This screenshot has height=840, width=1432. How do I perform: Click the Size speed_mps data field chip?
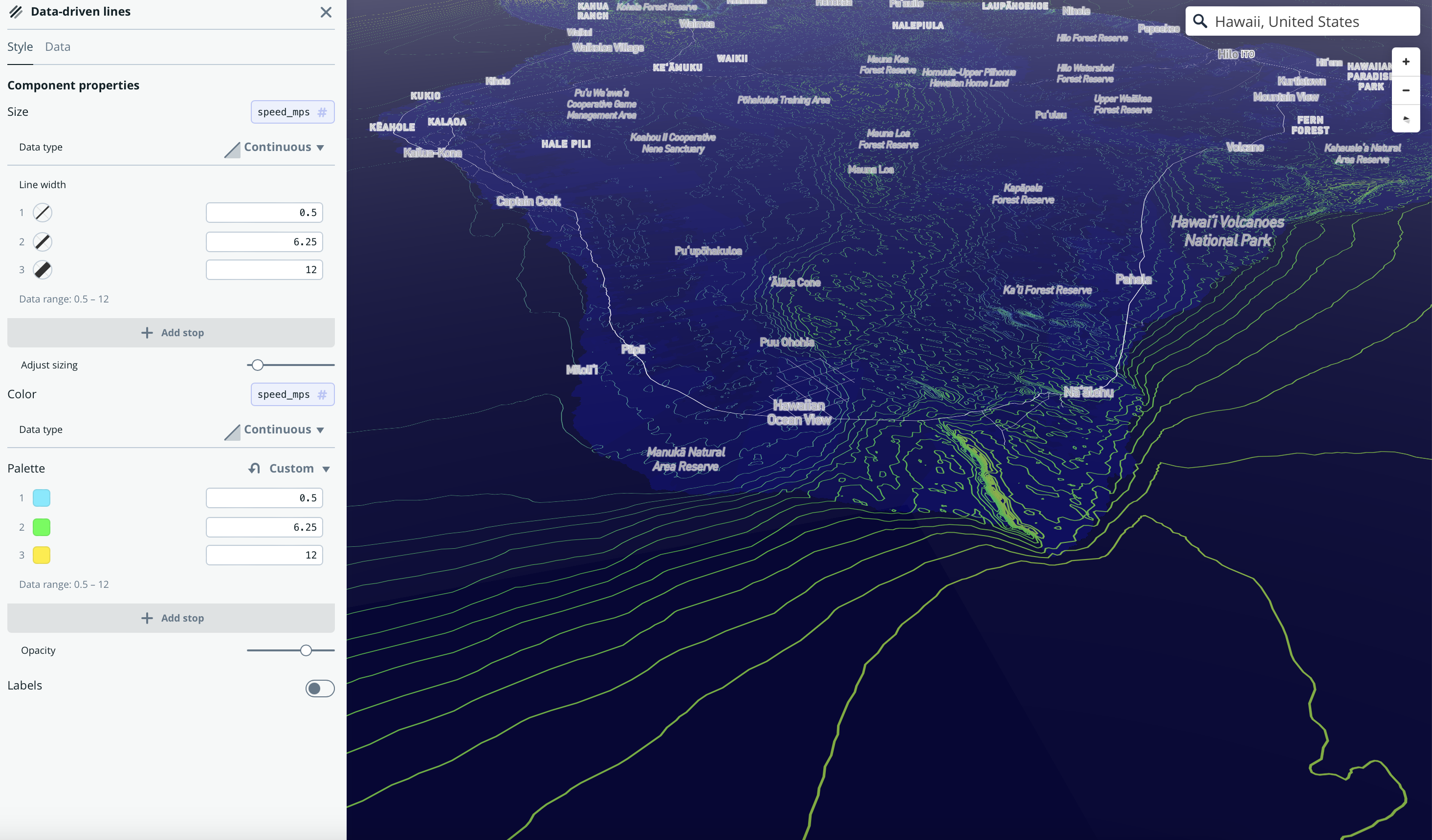tap(292, 112)
